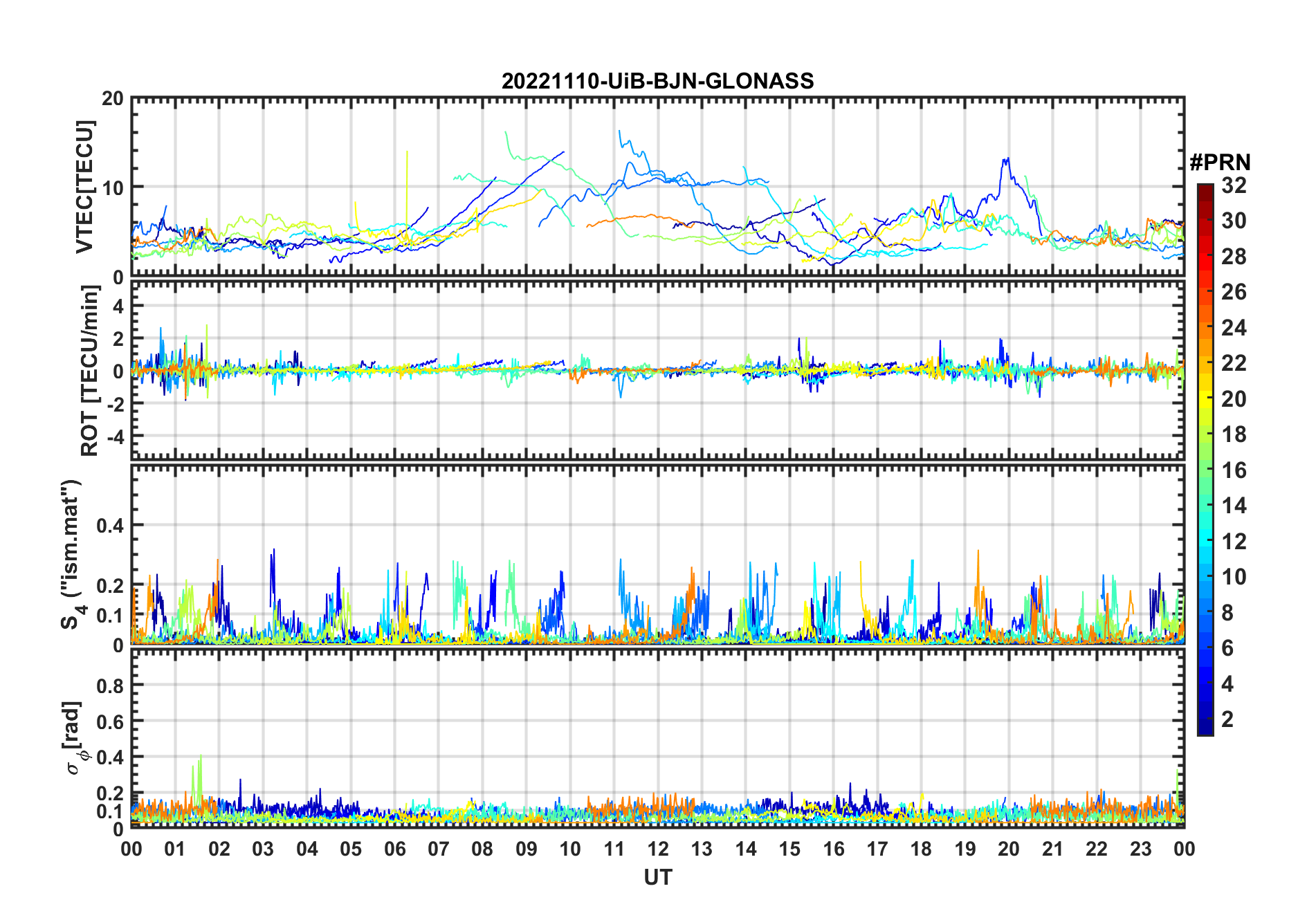The height and width of the screenshot is (920, 1316).
Task: Click UT axis hour label 21
Action: pos(1053,849)
